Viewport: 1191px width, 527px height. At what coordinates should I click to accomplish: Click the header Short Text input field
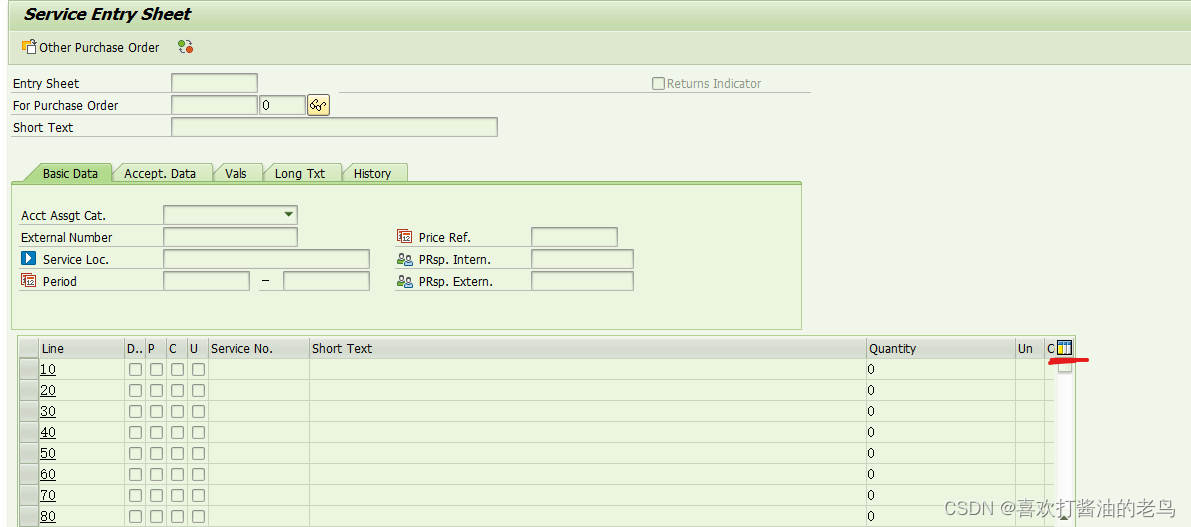coord(334,128)
